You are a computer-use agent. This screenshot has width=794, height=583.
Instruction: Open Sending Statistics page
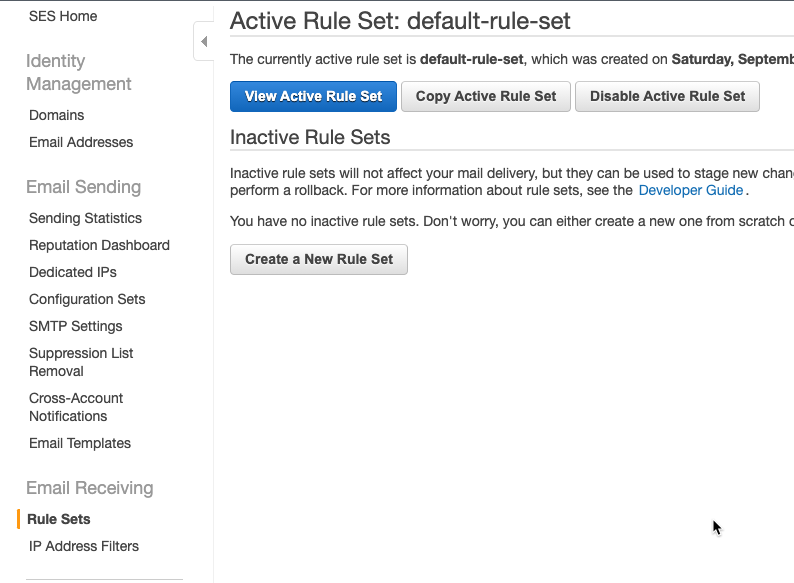coord(85,218)
